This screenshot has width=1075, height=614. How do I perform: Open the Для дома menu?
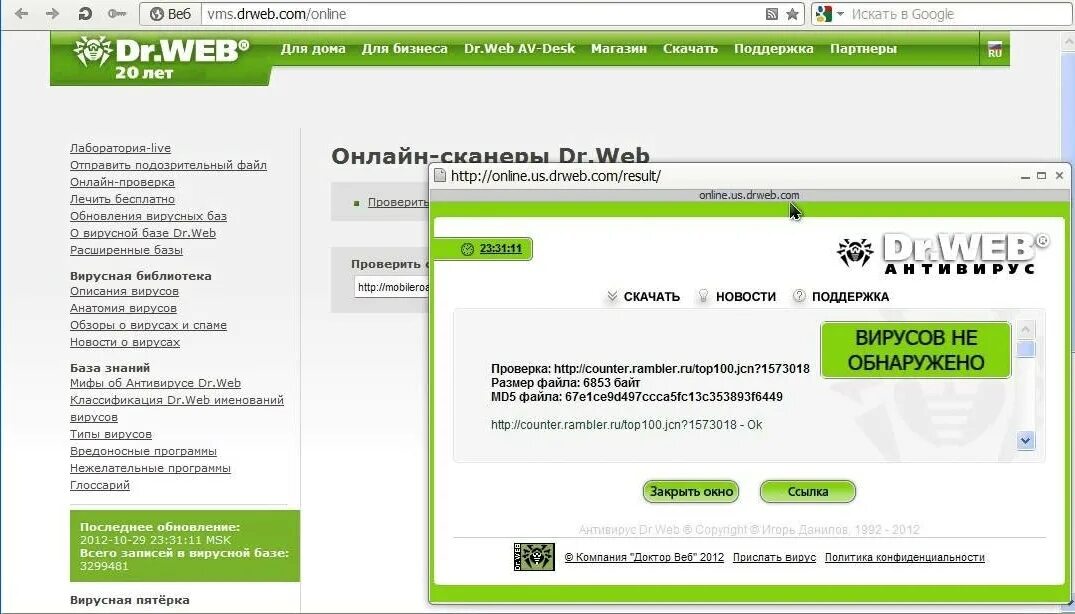click(313, 49)
